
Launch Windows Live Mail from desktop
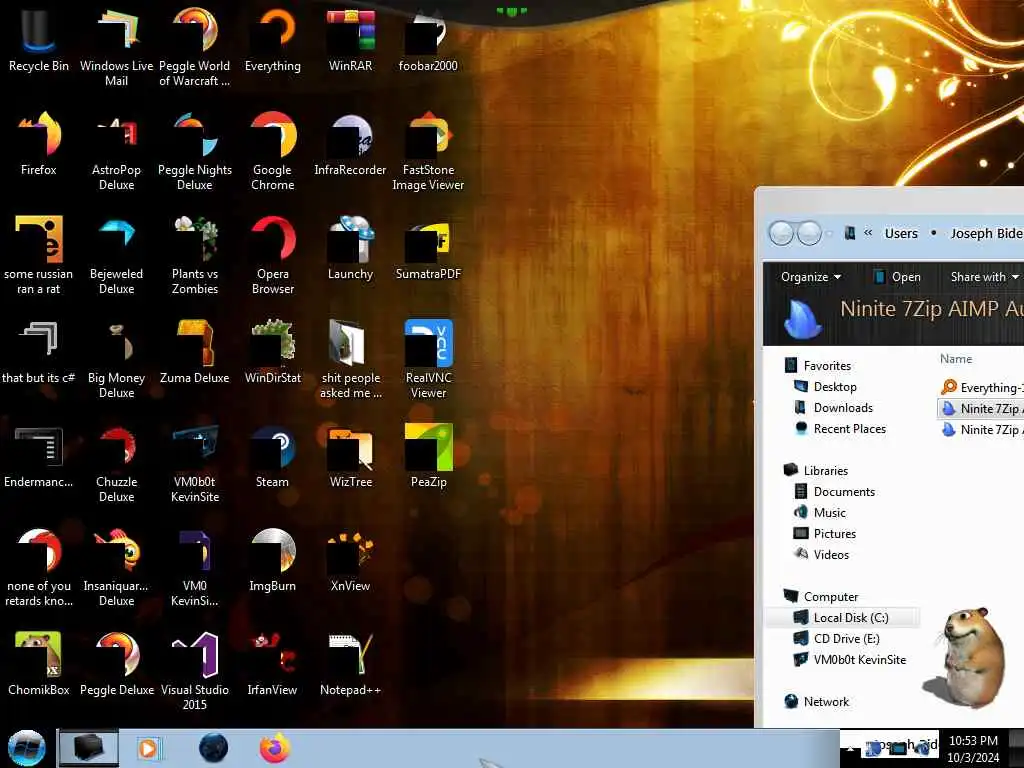(116, 47)
